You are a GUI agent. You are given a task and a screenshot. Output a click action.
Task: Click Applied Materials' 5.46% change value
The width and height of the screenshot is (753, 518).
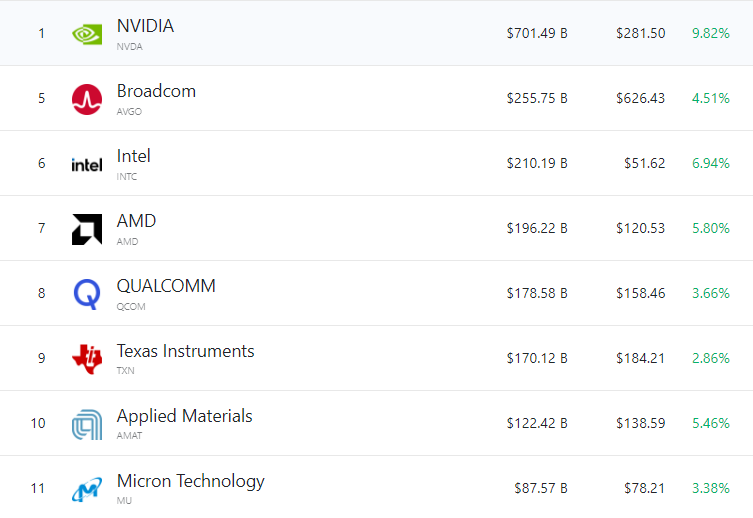[710, 423]
